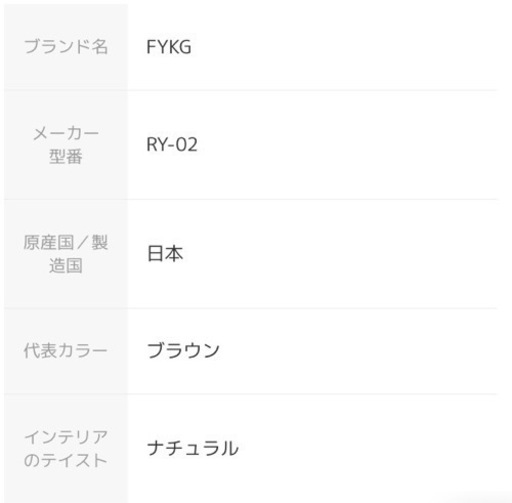This screenshot has height=503, width=512.
Task: Select the ナチュラル taste value
Action: [193, 448]
